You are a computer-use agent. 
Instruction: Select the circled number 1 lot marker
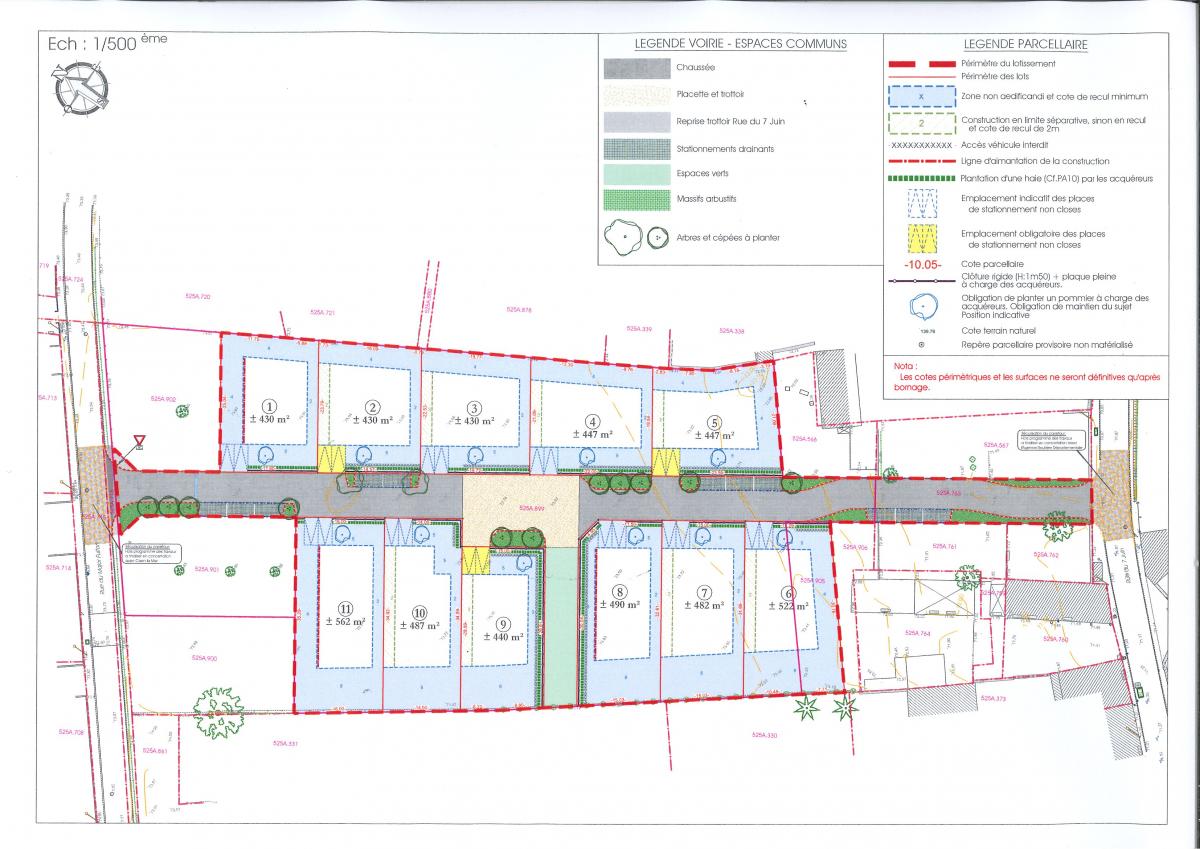point(268,406)
